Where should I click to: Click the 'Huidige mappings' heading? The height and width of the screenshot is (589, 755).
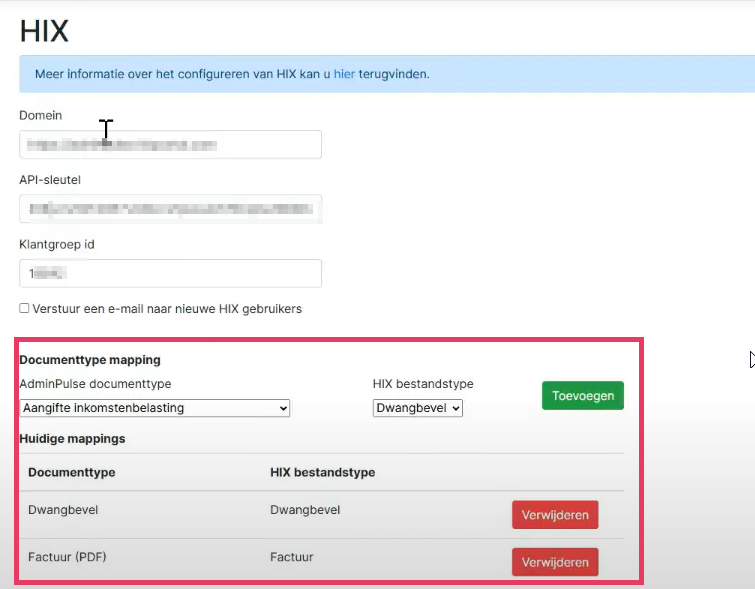pos(72,439)
